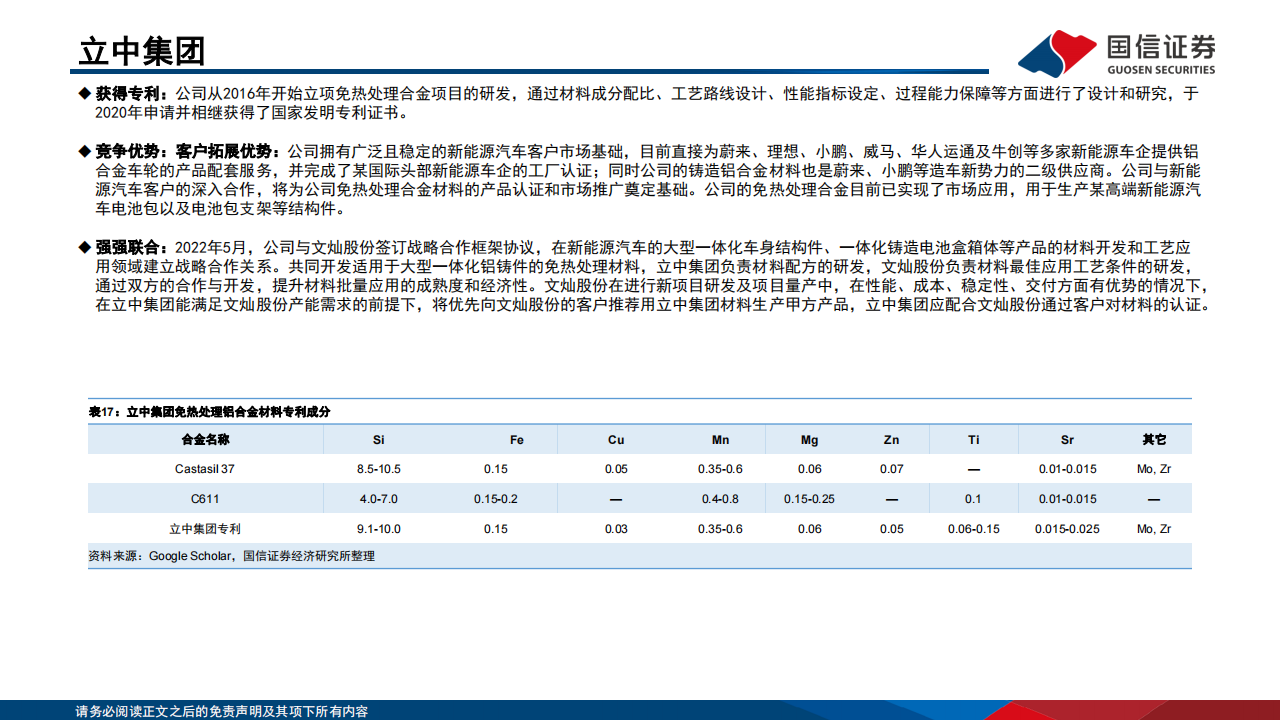The height and width of the screenshot is (720, 1280).
Task: Click the Si column header
Action: (x=378, y=440)
